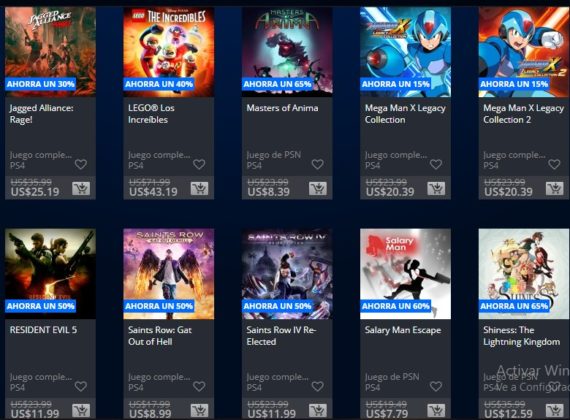Toggle wishlist heart for Salary Man Escape
The image size is (570, 420).
pos(436,386)
